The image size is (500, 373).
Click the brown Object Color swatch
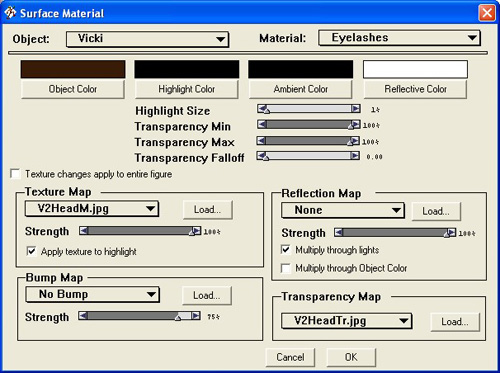(73, 69)
